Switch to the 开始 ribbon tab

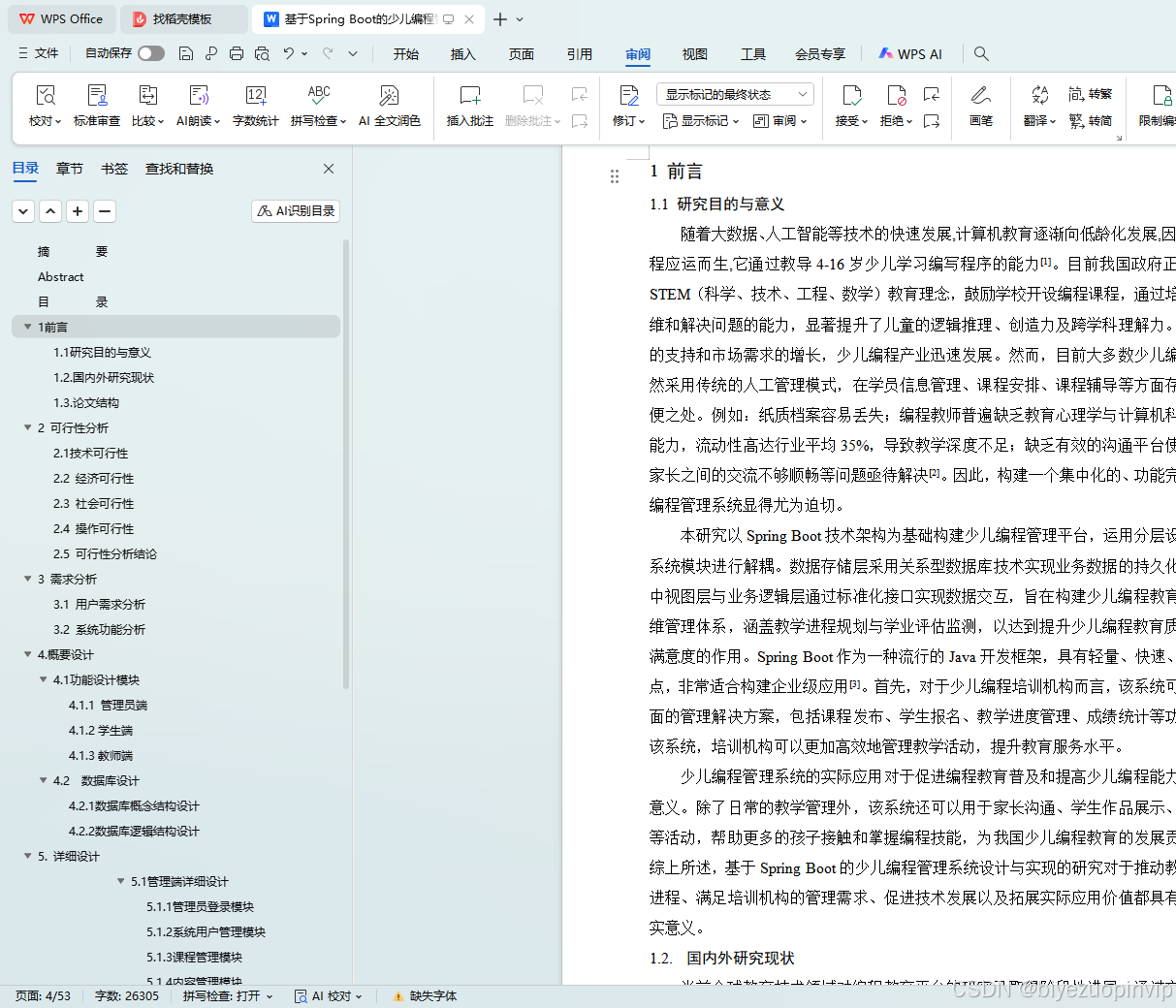[x=405, y=54]
